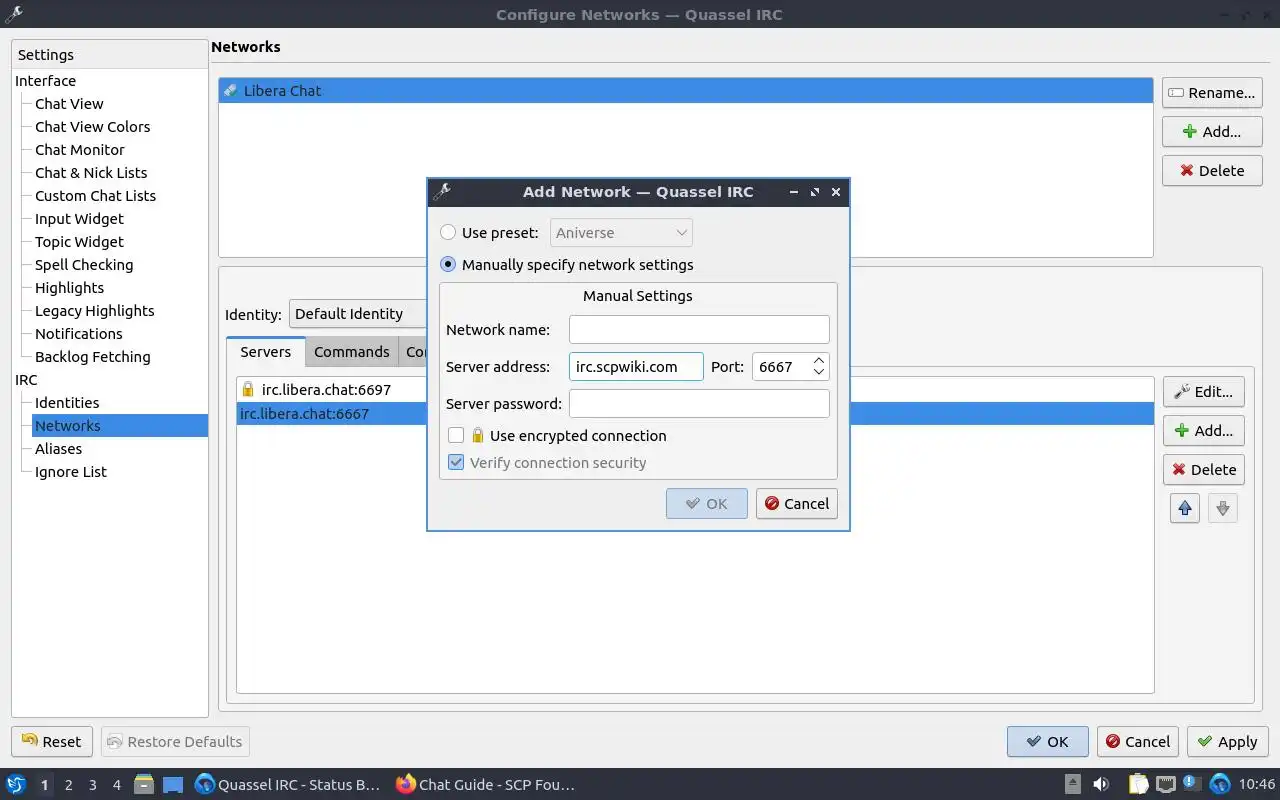Open Backlog Fetching settings
Viewport: 1280px width, 800px height.
(92, 357)
